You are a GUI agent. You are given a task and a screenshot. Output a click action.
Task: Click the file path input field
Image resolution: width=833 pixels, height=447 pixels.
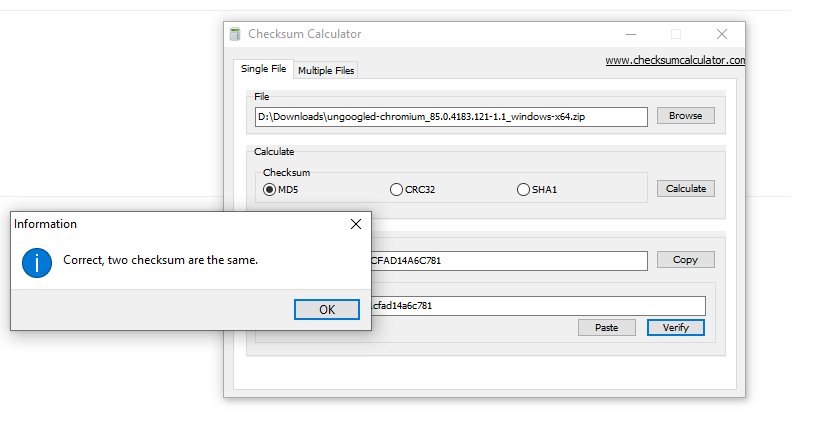click(451, 117)
